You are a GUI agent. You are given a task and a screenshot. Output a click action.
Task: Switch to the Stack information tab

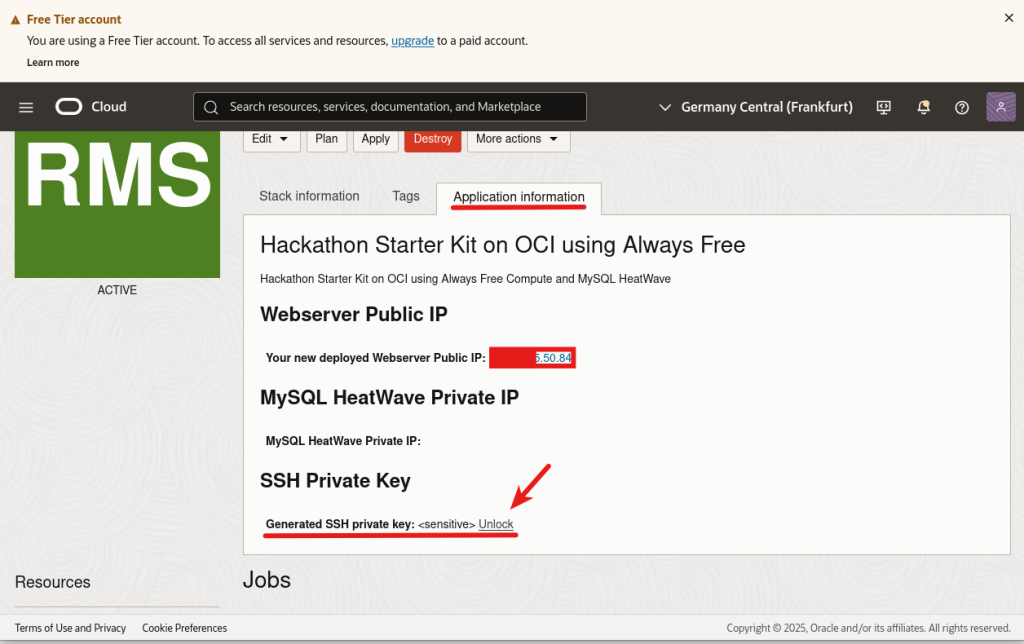coord(309,196)
